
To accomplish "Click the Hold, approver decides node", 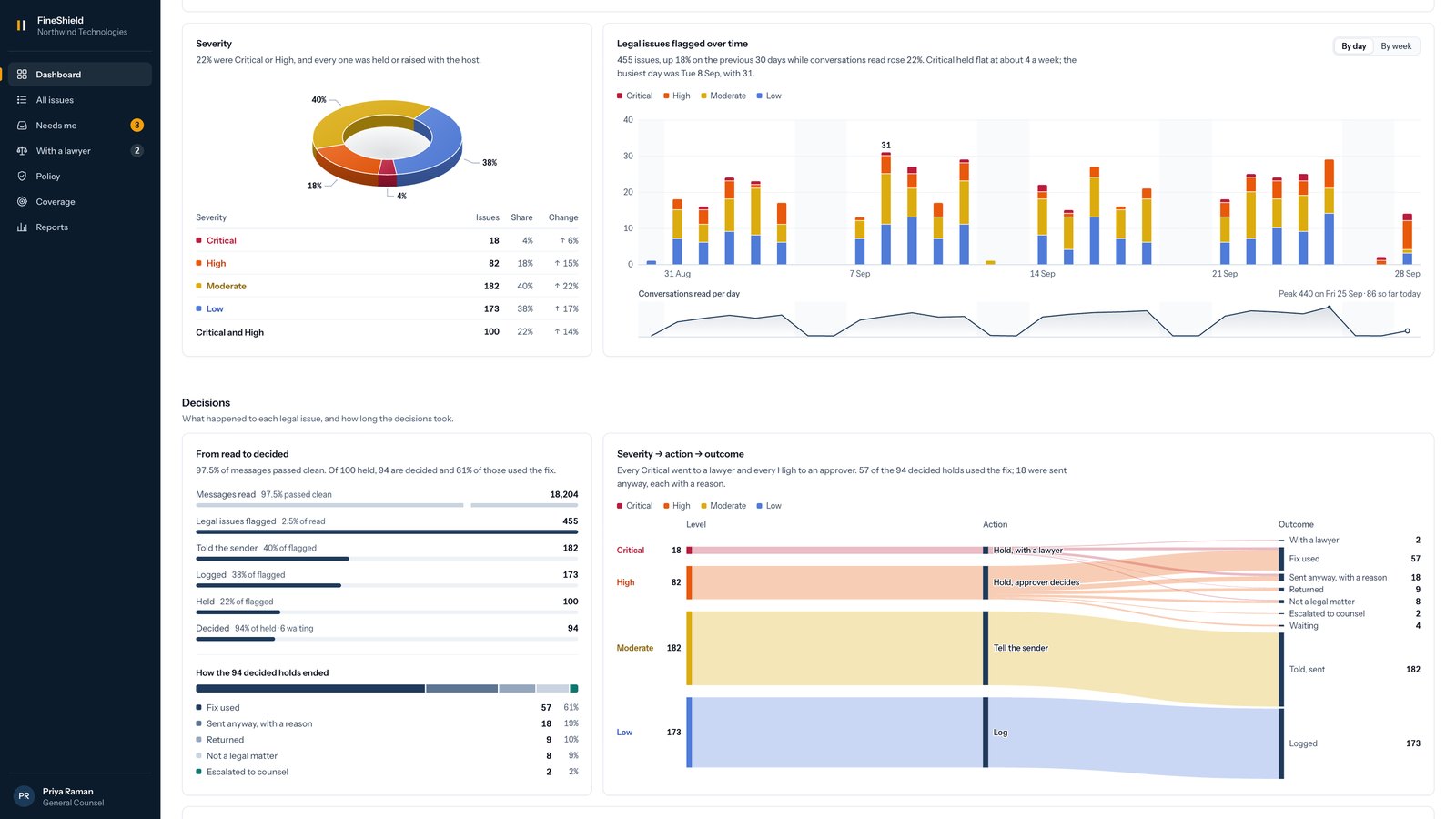I will click(986, 582).
